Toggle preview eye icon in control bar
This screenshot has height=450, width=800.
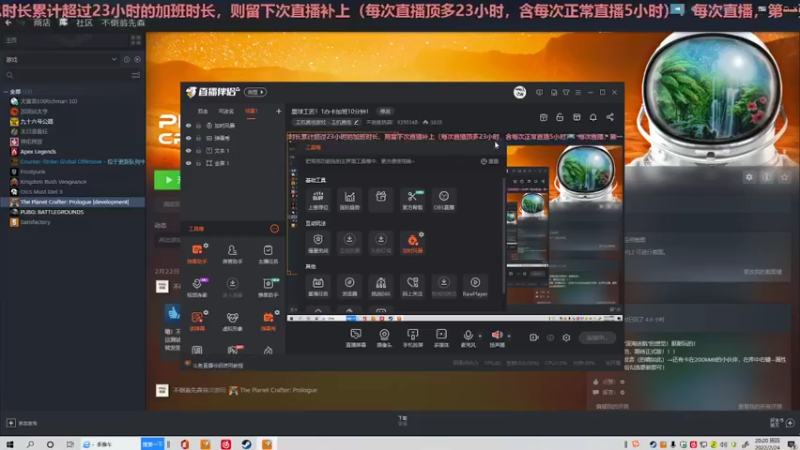pos(550,338)
